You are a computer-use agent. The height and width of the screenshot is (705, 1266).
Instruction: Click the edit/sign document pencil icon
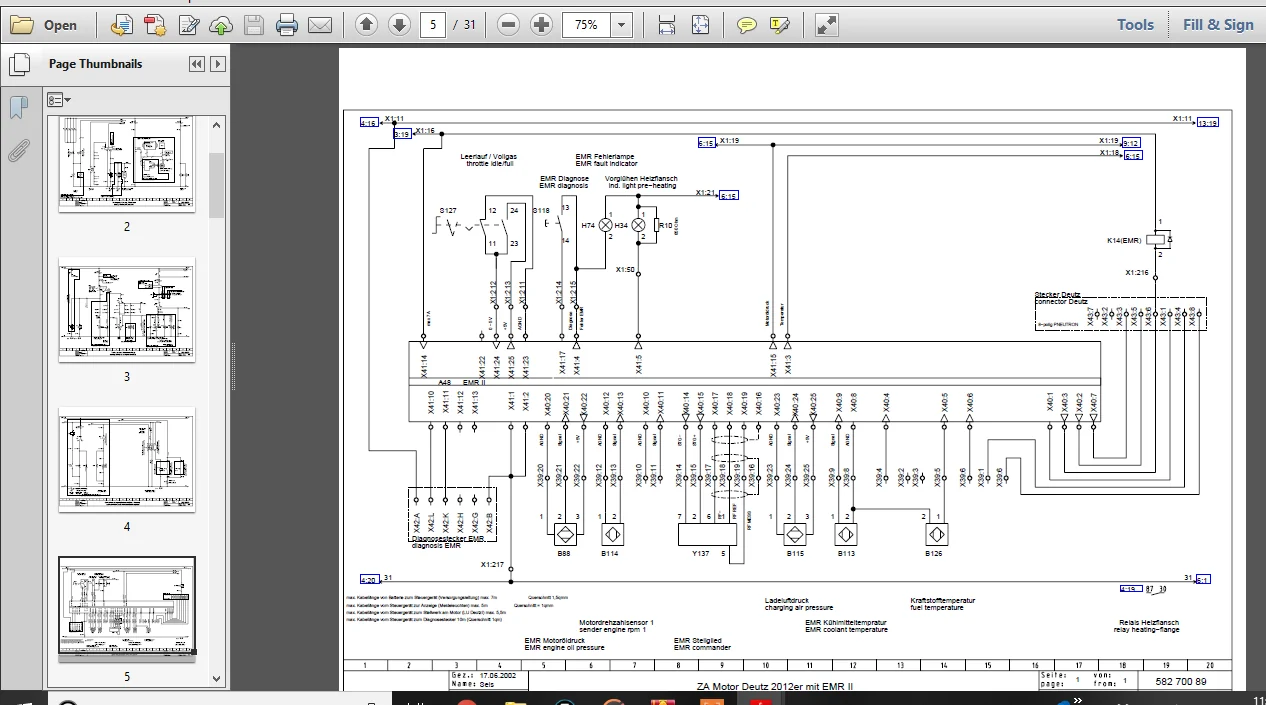[188, 25]
